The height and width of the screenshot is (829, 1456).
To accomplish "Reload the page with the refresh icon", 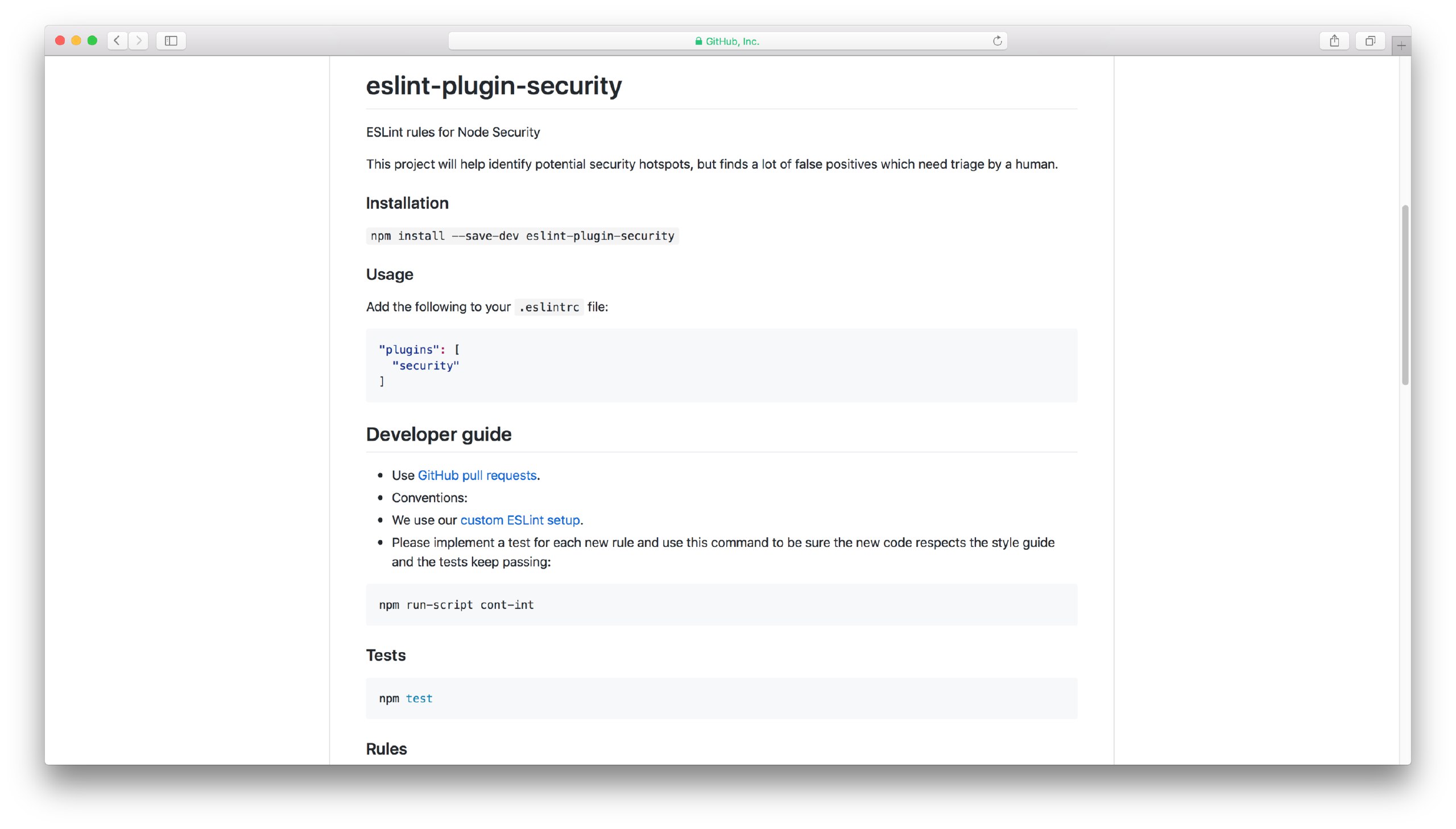I will (997, 40).
